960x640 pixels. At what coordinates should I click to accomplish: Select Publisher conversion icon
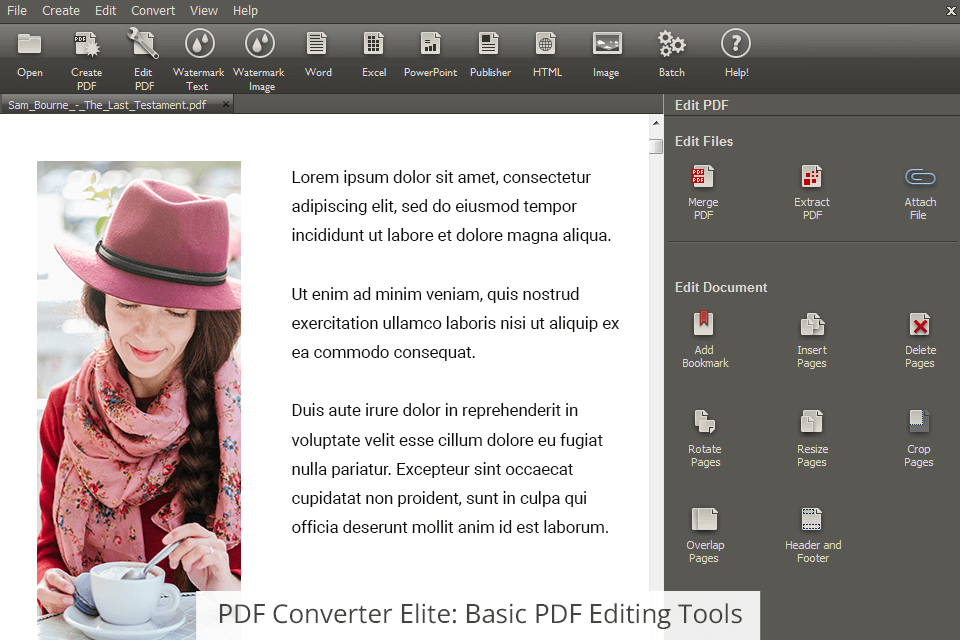[x=489, y=43]
